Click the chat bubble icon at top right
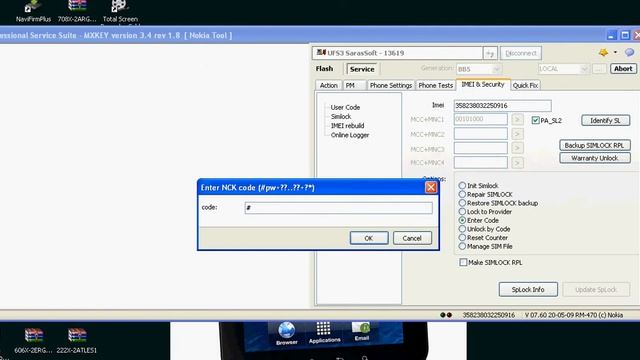640x360 pixels. (x=629, y=52)
